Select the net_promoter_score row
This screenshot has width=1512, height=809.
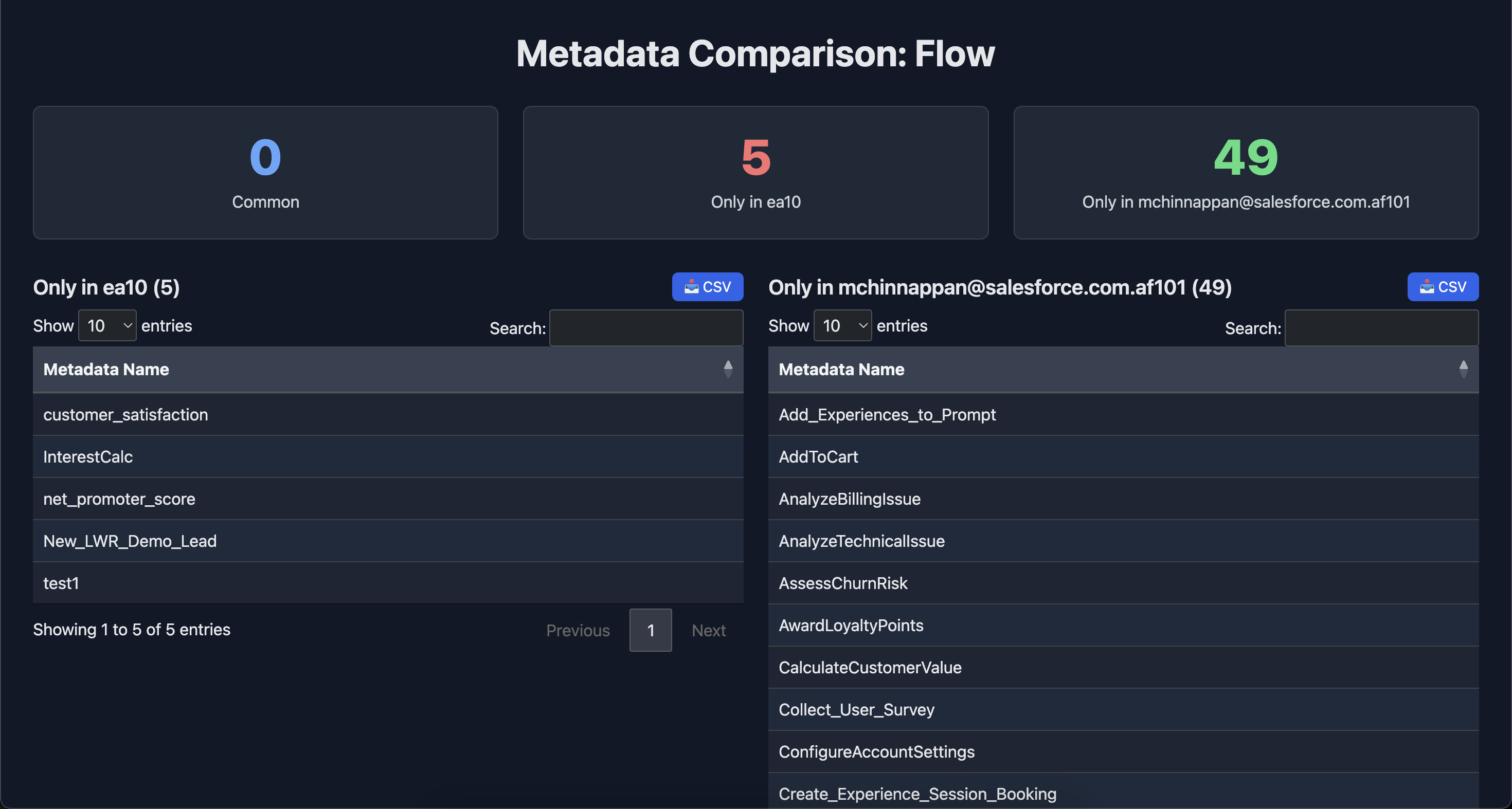point(387,499)
